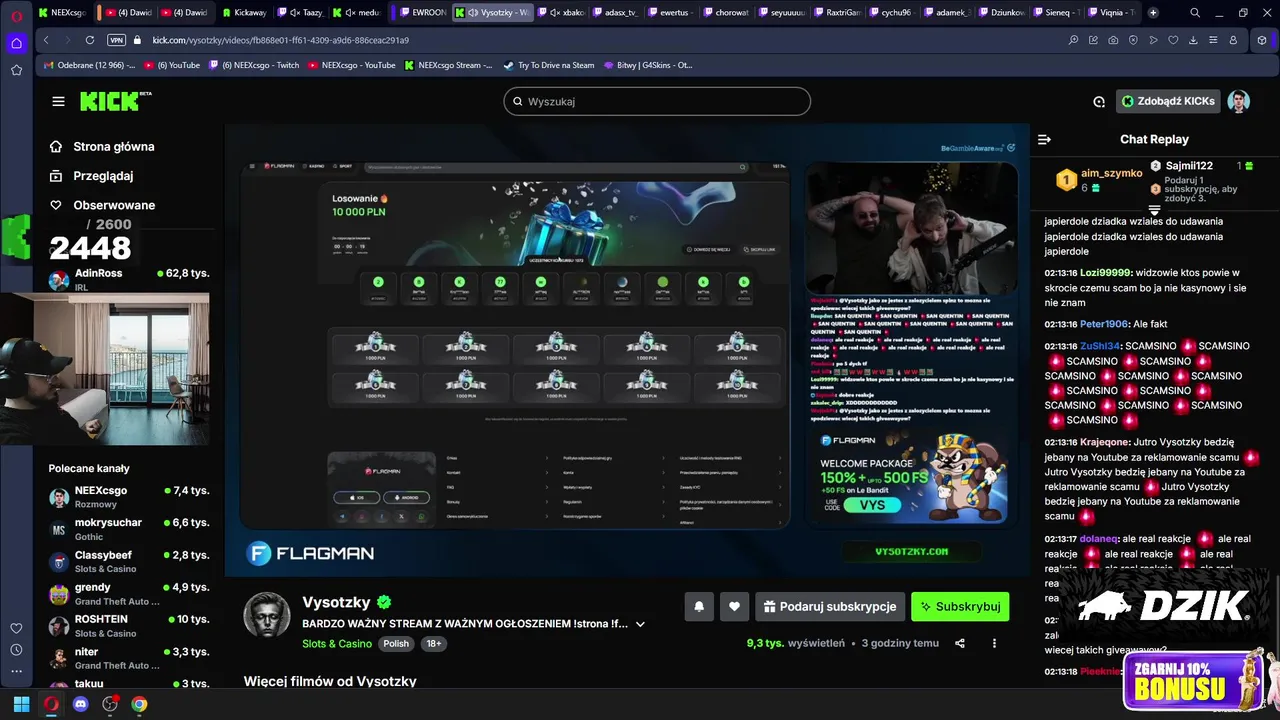Open the browser extensions cube icon
The image size is (1280, 720).
[1262, 40]
